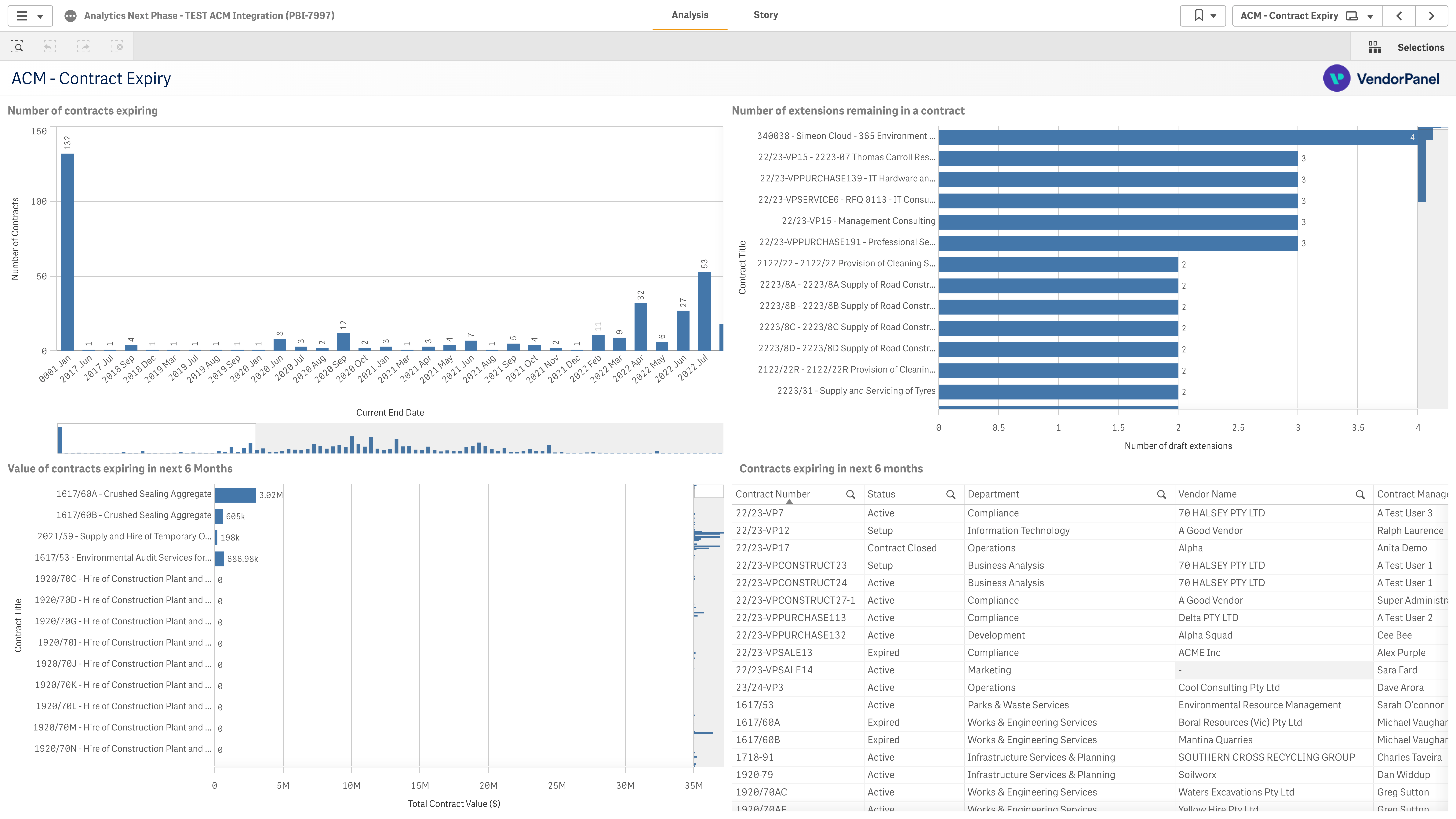Click vendor Delta PTY LTD cell
Screen dimensions: 1456x819
1274,618
